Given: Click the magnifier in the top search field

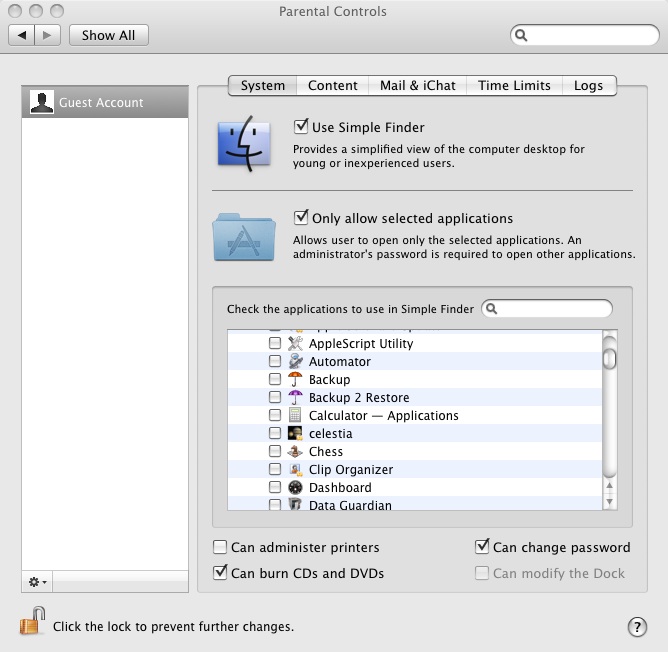Looking at the screenshot, I should pos(521,35).
